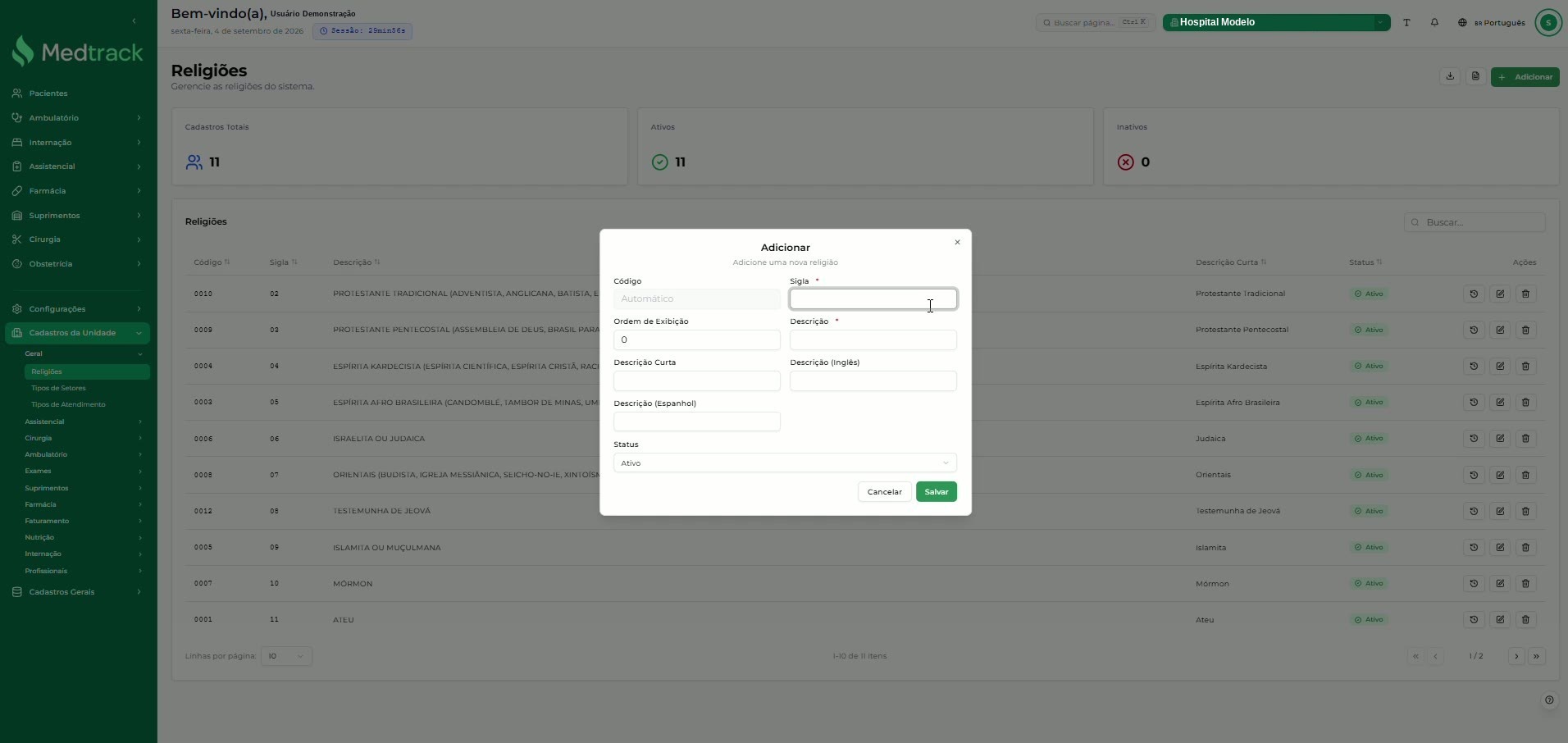Click the download export icon
Image resolution: width=1568 pixels, height=743 pixels.
click(x=1450, y=76)
